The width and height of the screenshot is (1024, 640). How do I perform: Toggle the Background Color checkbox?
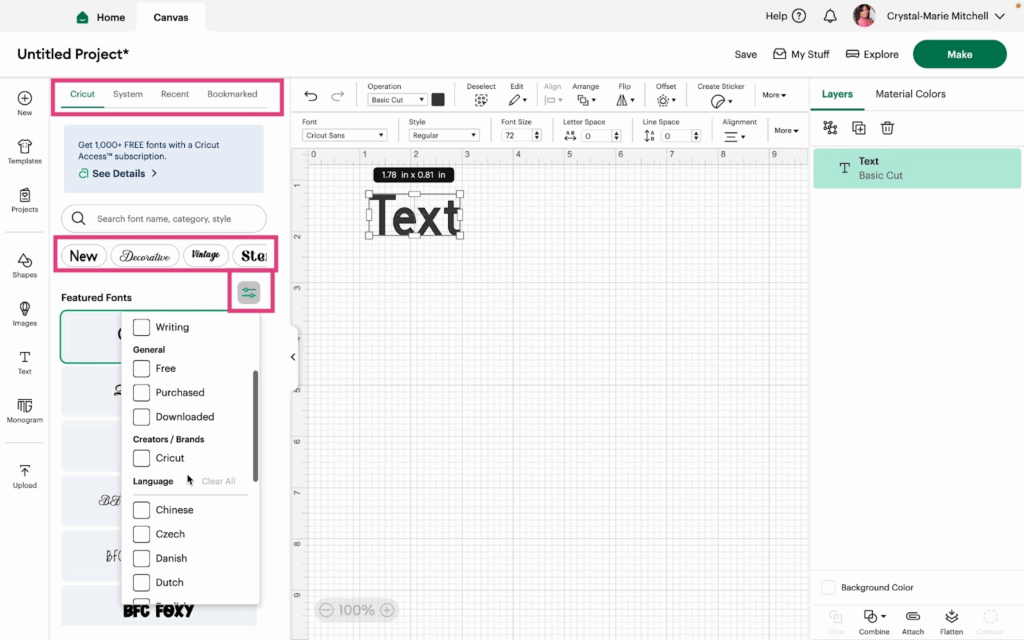[828, 587]
